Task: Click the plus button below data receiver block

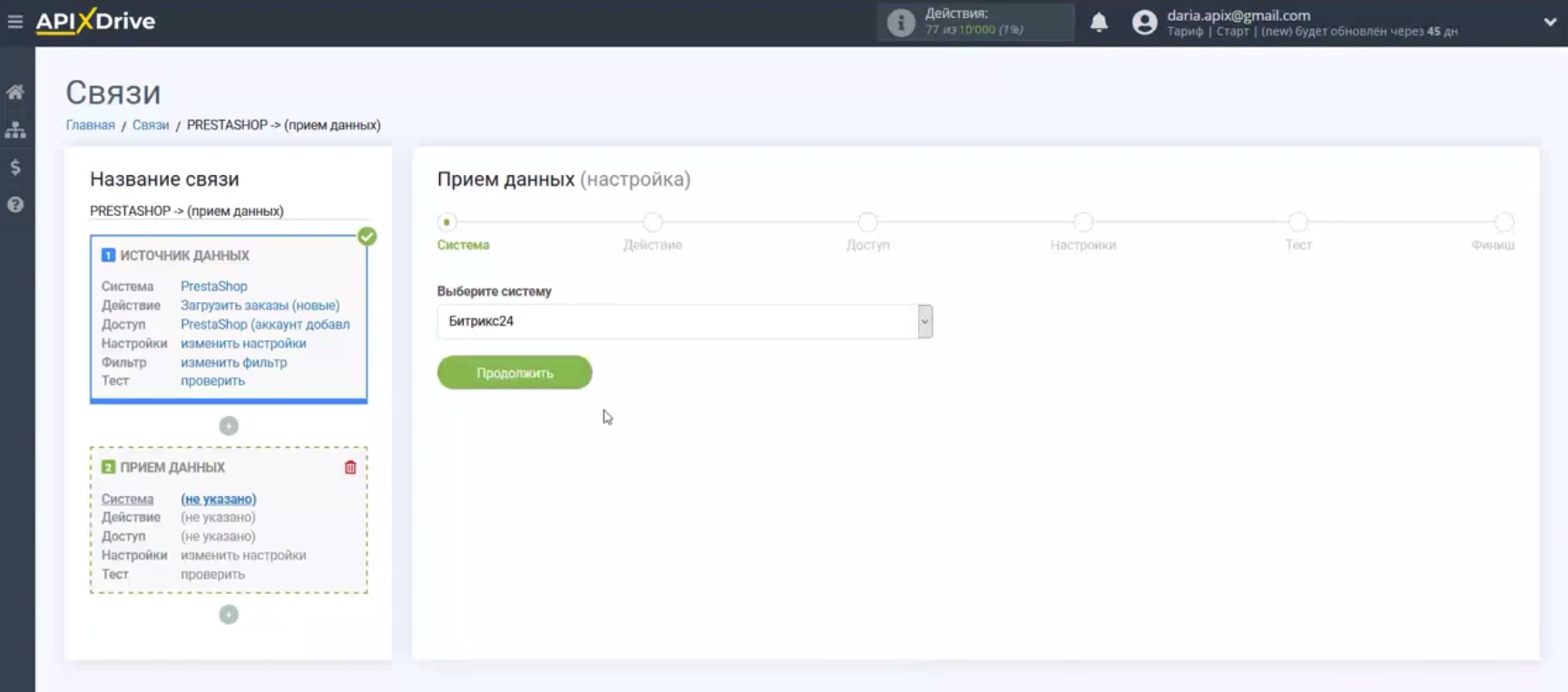Action: (229, 614)
